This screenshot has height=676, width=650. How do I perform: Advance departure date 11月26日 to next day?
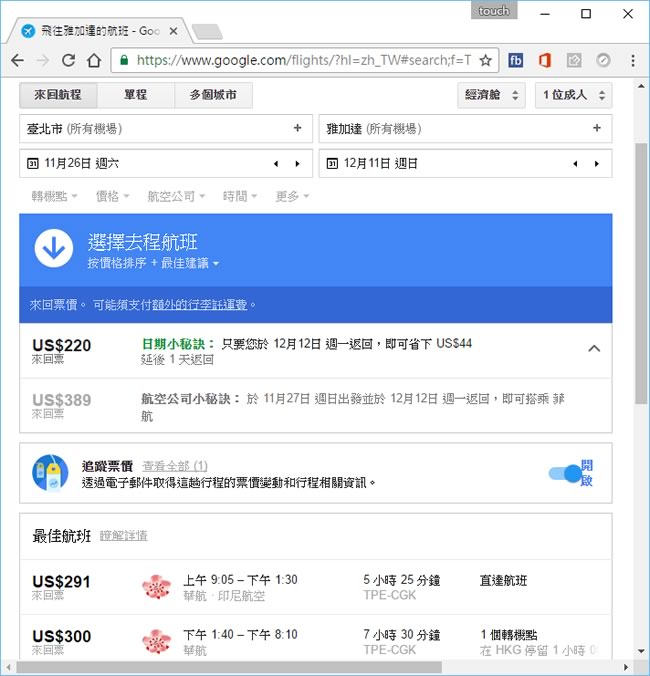tap(297, 163)
